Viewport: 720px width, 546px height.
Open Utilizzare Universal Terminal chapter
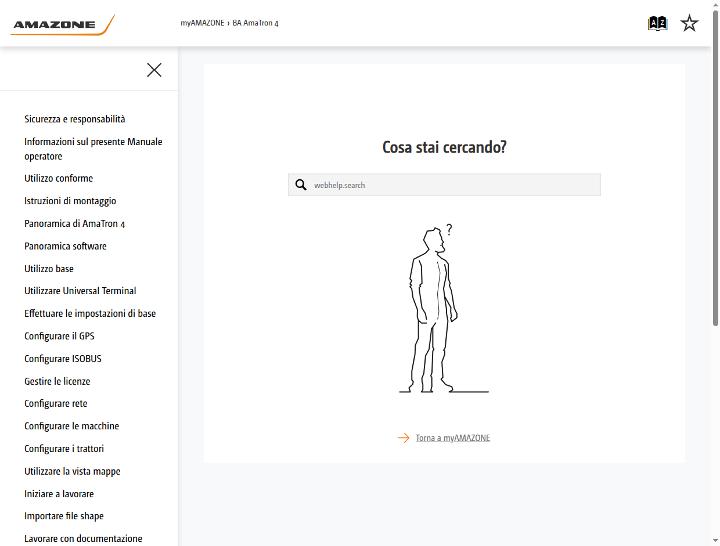pos(80,291)
